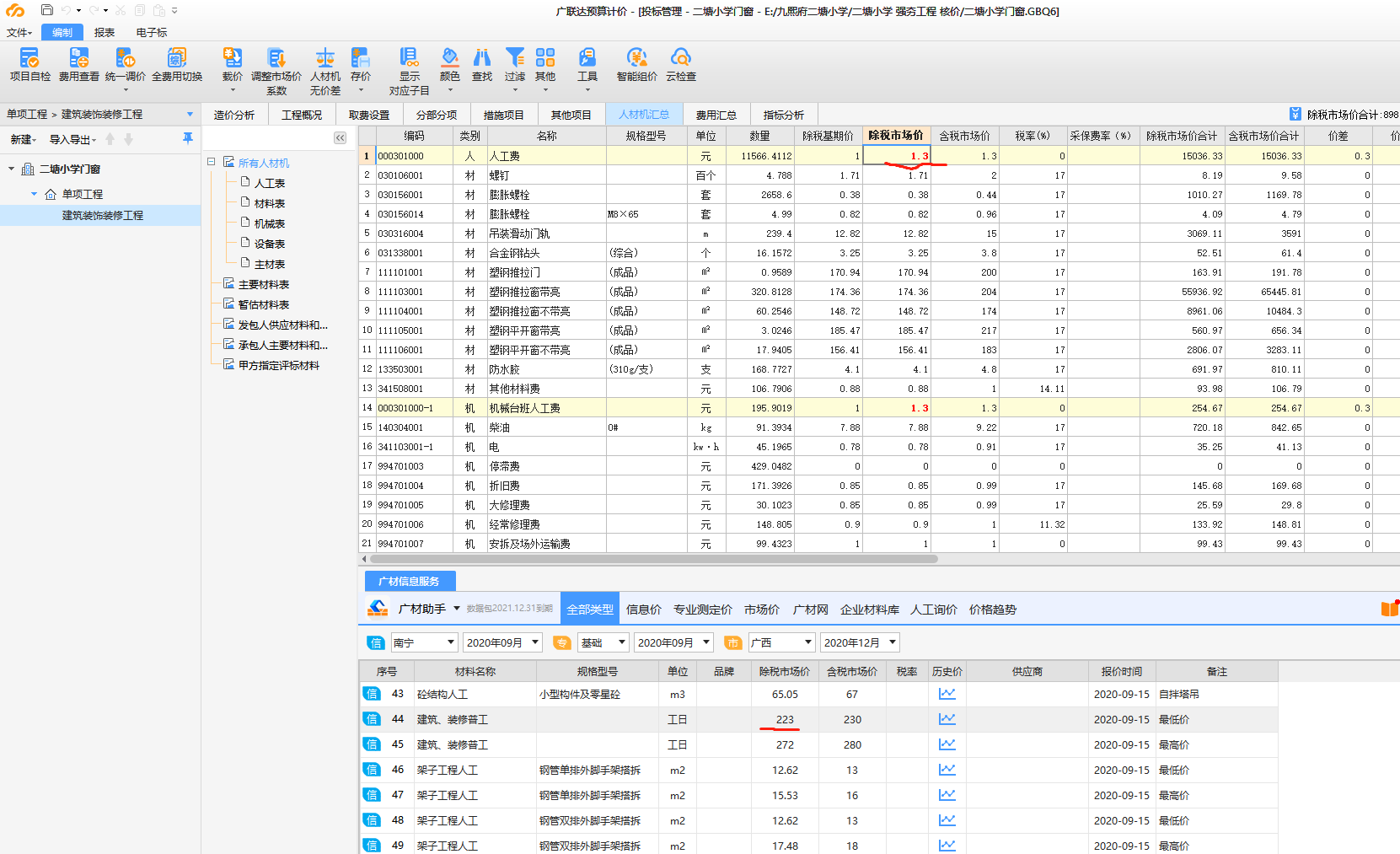
Task: Select the 主要材料表 tree item
Action: (x=263, y=284)
